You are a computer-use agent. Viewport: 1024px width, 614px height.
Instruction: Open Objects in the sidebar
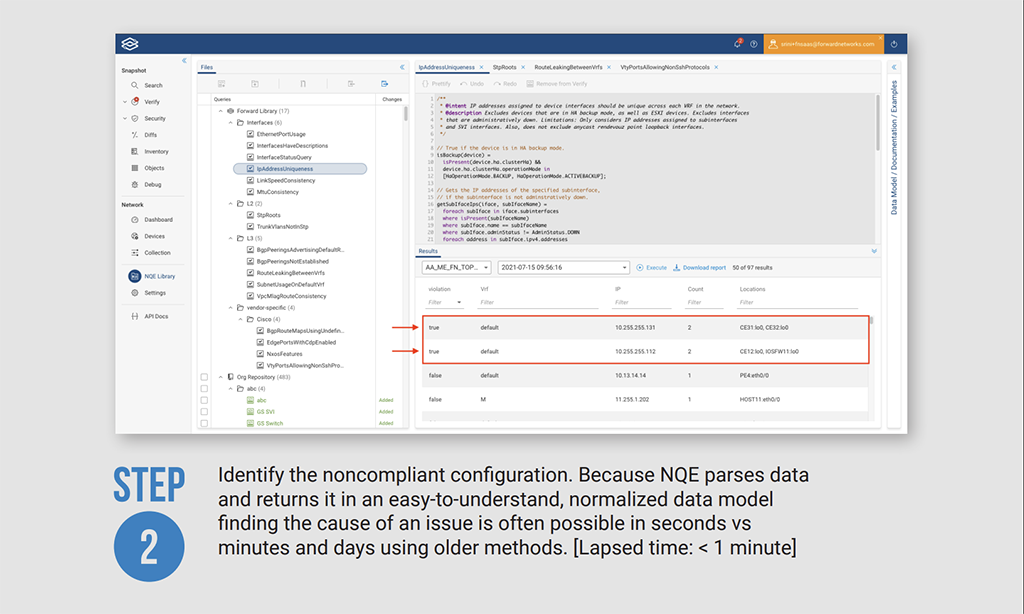[x=148, y=168]
